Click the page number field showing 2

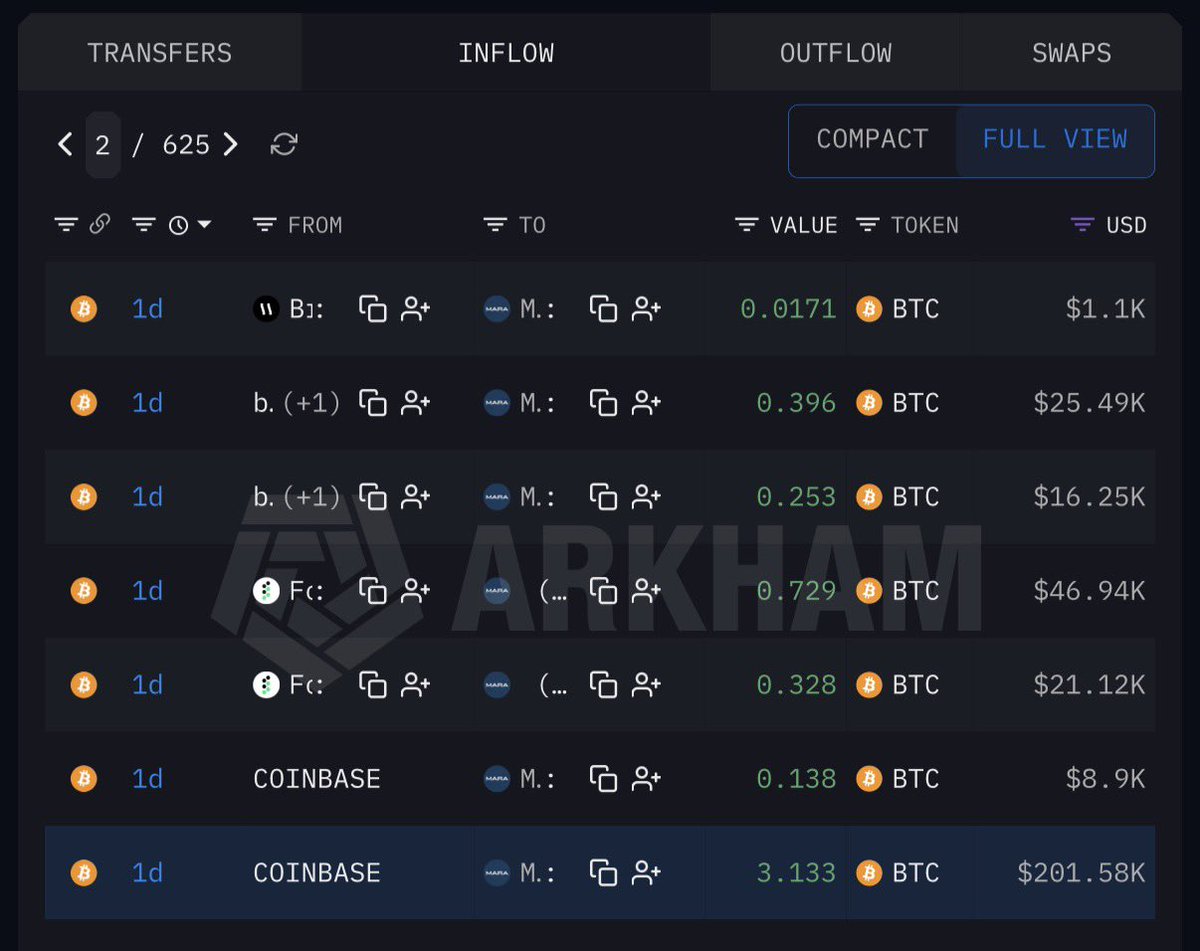(x=103, y=145)
